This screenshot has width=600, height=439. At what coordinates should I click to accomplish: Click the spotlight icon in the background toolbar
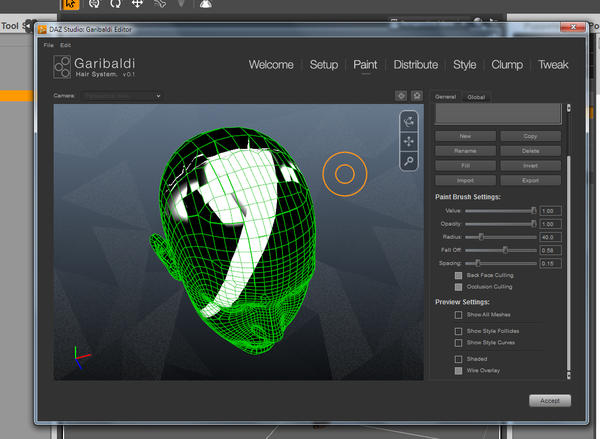(x=206, y=4)
